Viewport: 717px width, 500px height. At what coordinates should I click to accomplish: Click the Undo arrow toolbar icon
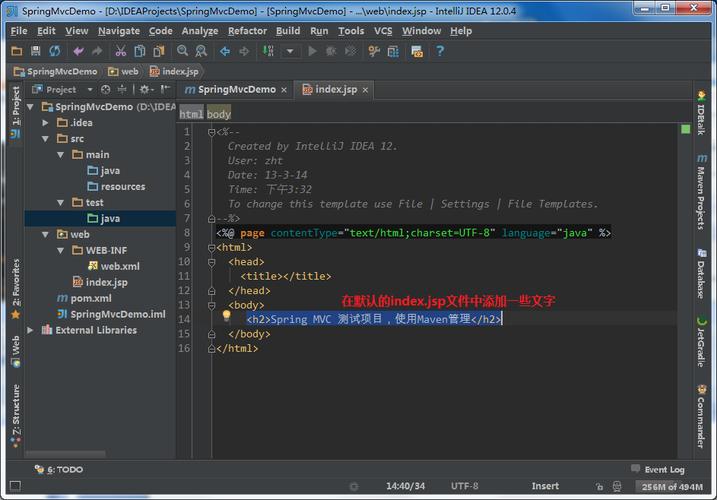pos(79,51)
